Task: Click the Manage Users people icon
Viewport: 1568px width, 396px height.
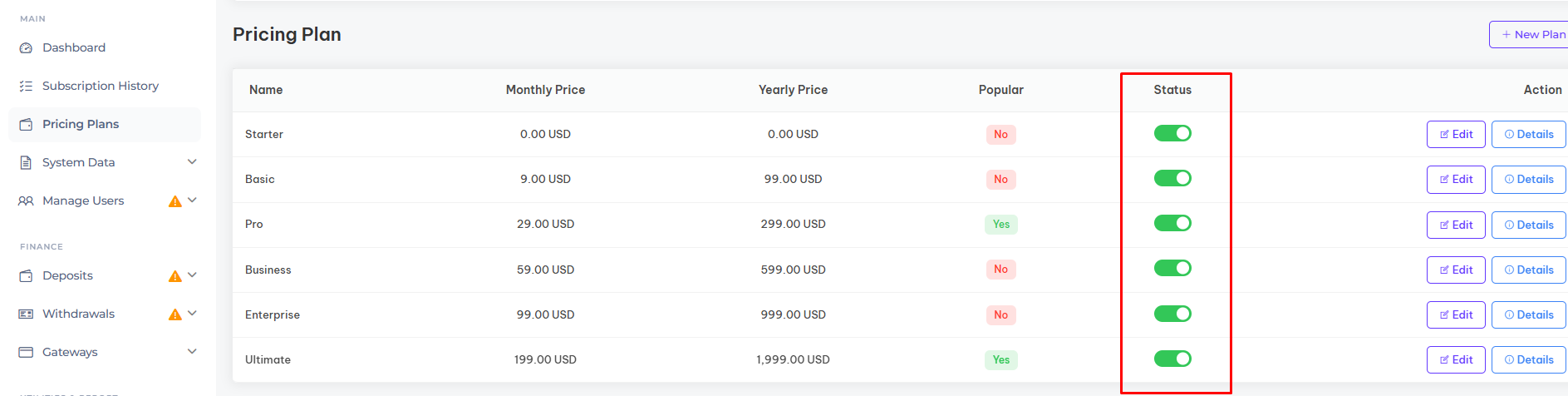Action: coord(26,201)
